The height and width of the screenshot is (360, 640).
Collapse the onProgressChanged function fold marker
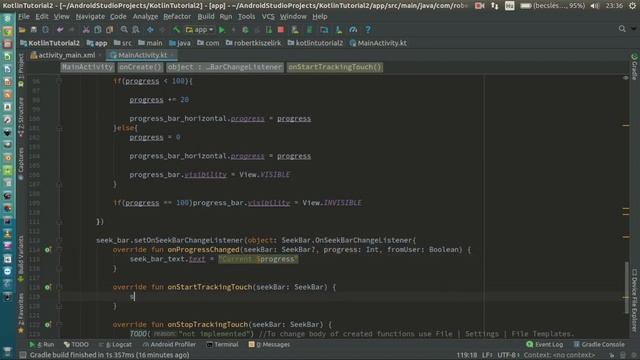pyautogui.click(x=59, y=249)
